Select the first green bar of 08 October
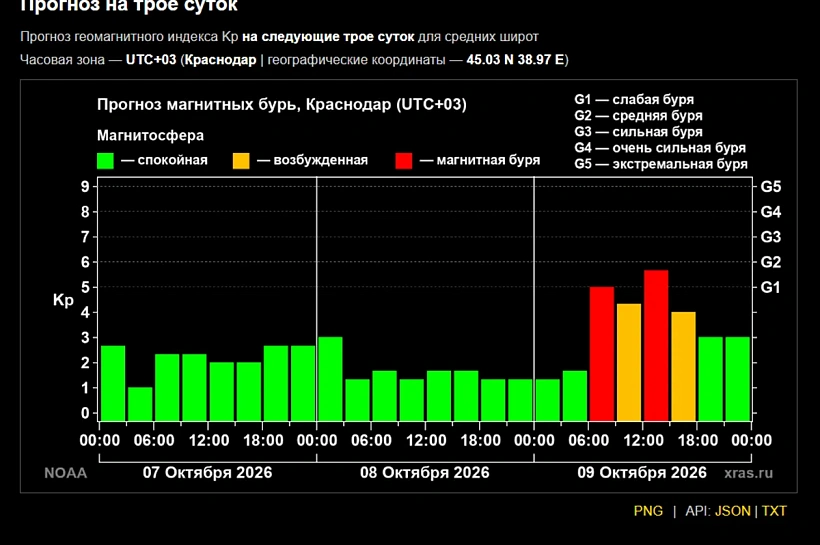Screen dimensions: 820x545 330,379
